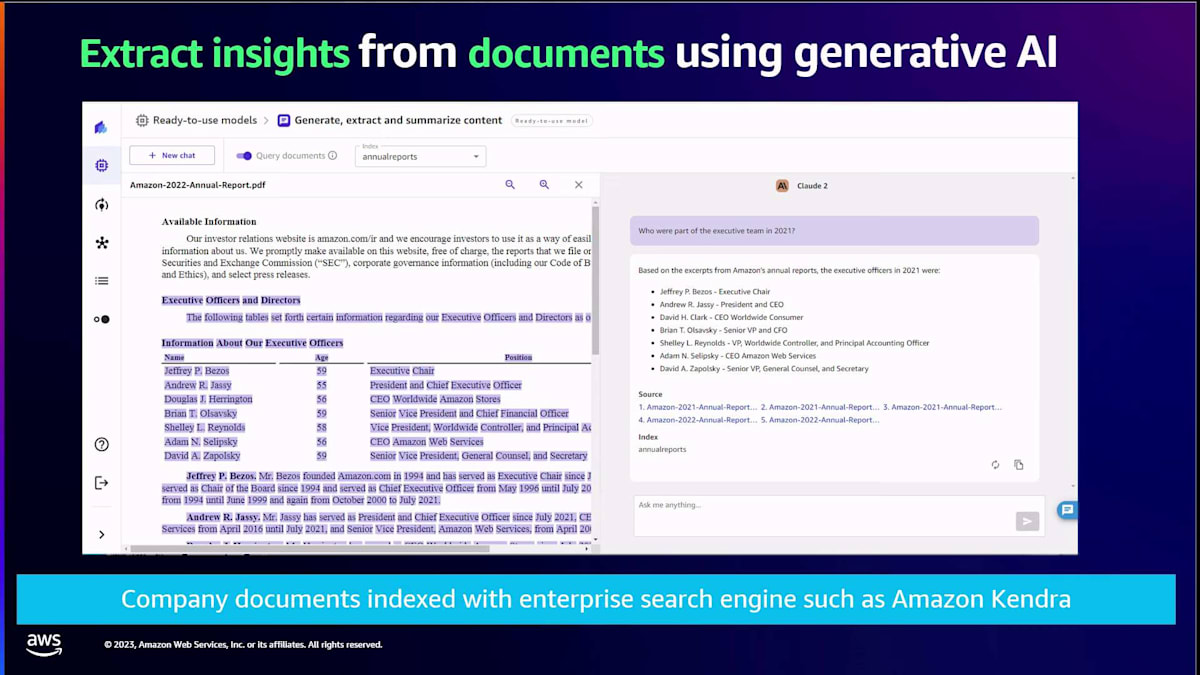Click the SageMaker Canvas logo in sidebar
This screenshot has height=675, width=1200.
click(x=101, y=127)
